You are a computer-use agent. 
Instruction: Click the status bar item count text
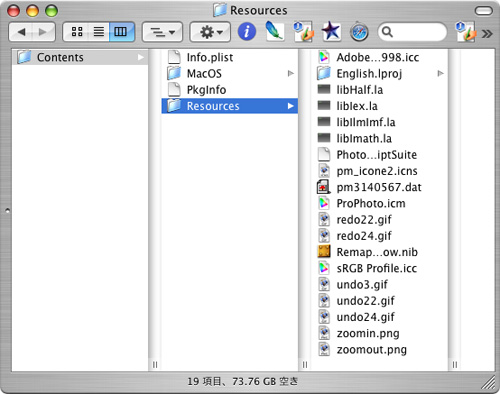pyautogui.click(x=242, y=381)
